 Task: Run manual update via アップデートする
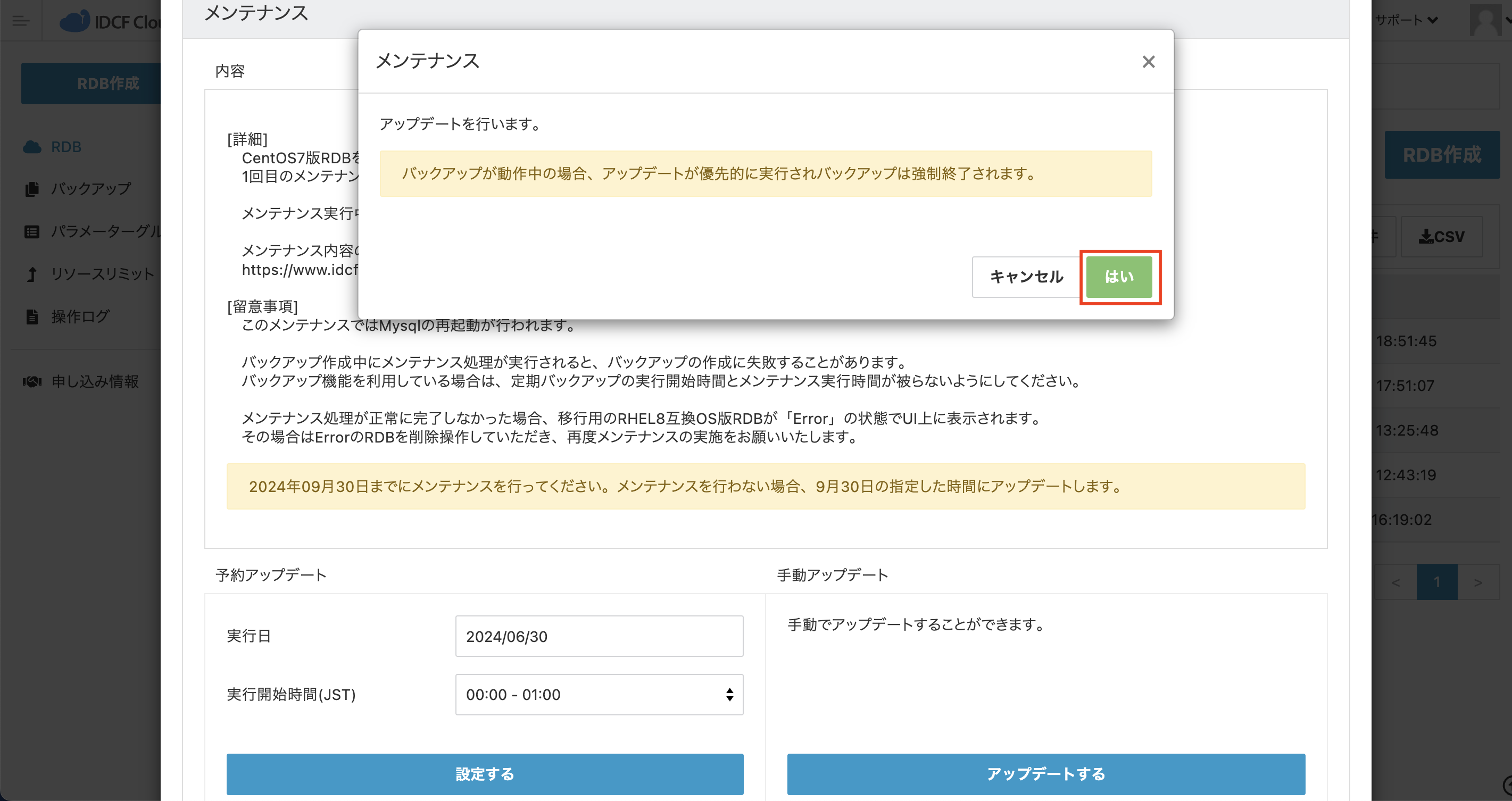[1046, 774]
